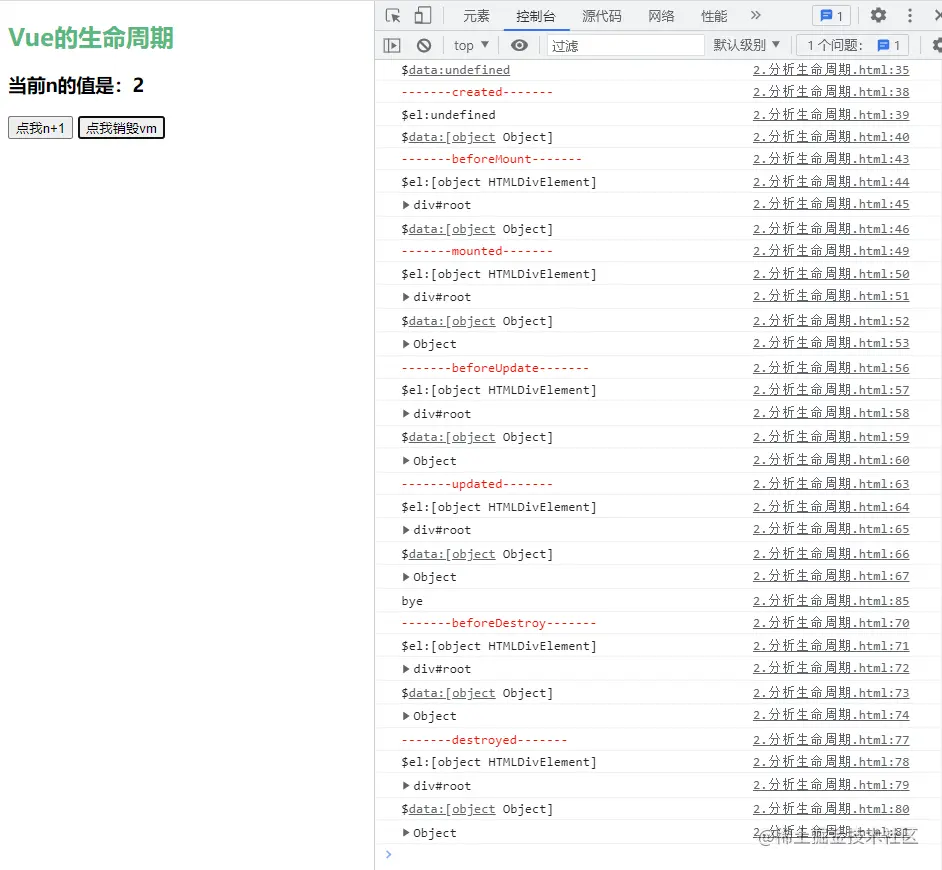Open source link 2.分析生命周期.html:85
The width and height of the screenshot is (942, 870).
pos(831,601)
